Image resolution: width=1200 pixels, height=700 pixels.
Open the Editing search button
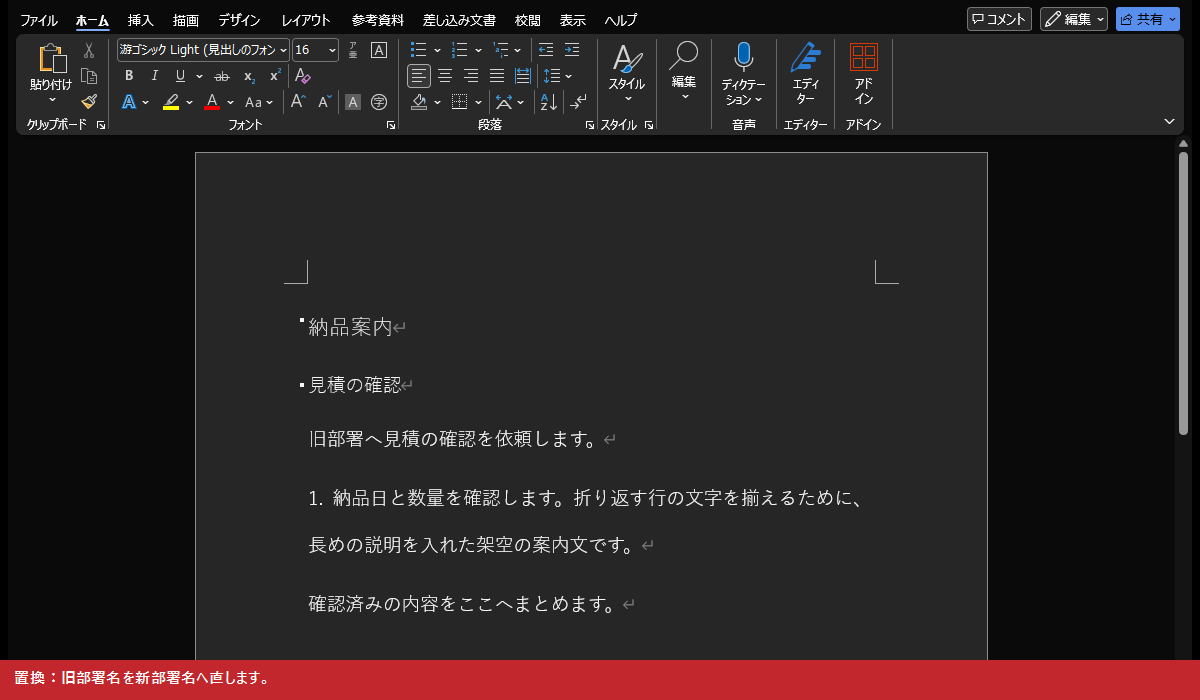coord(684,72)
